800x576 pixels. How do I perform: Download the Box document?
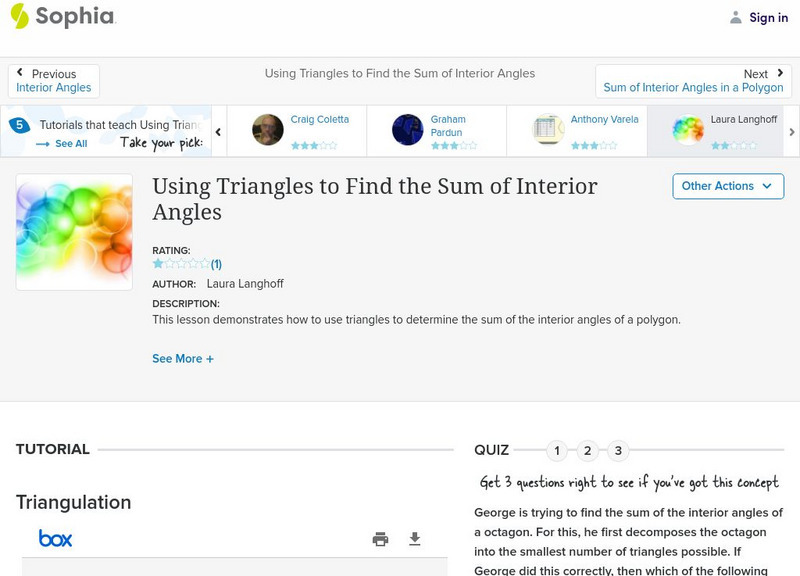(415, 539)
